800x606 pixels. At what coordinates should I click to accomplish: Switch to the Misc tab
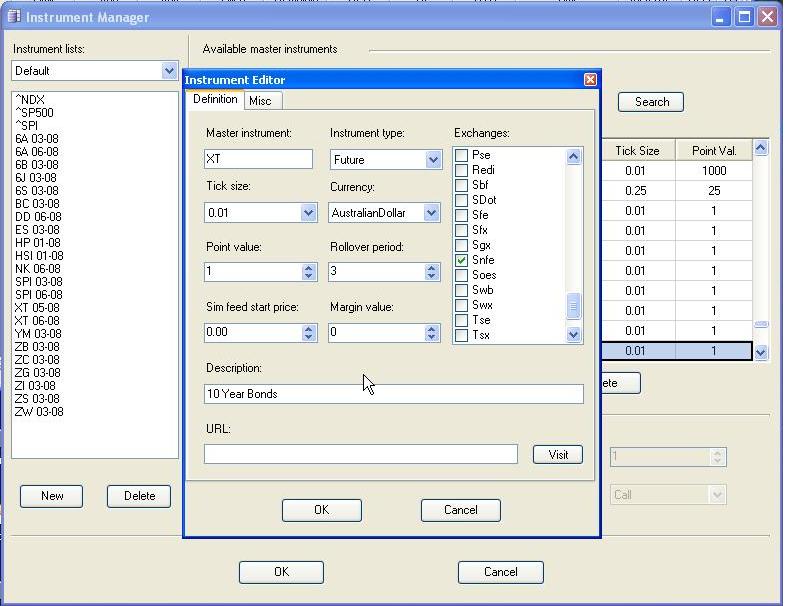[x=260, y=101]
